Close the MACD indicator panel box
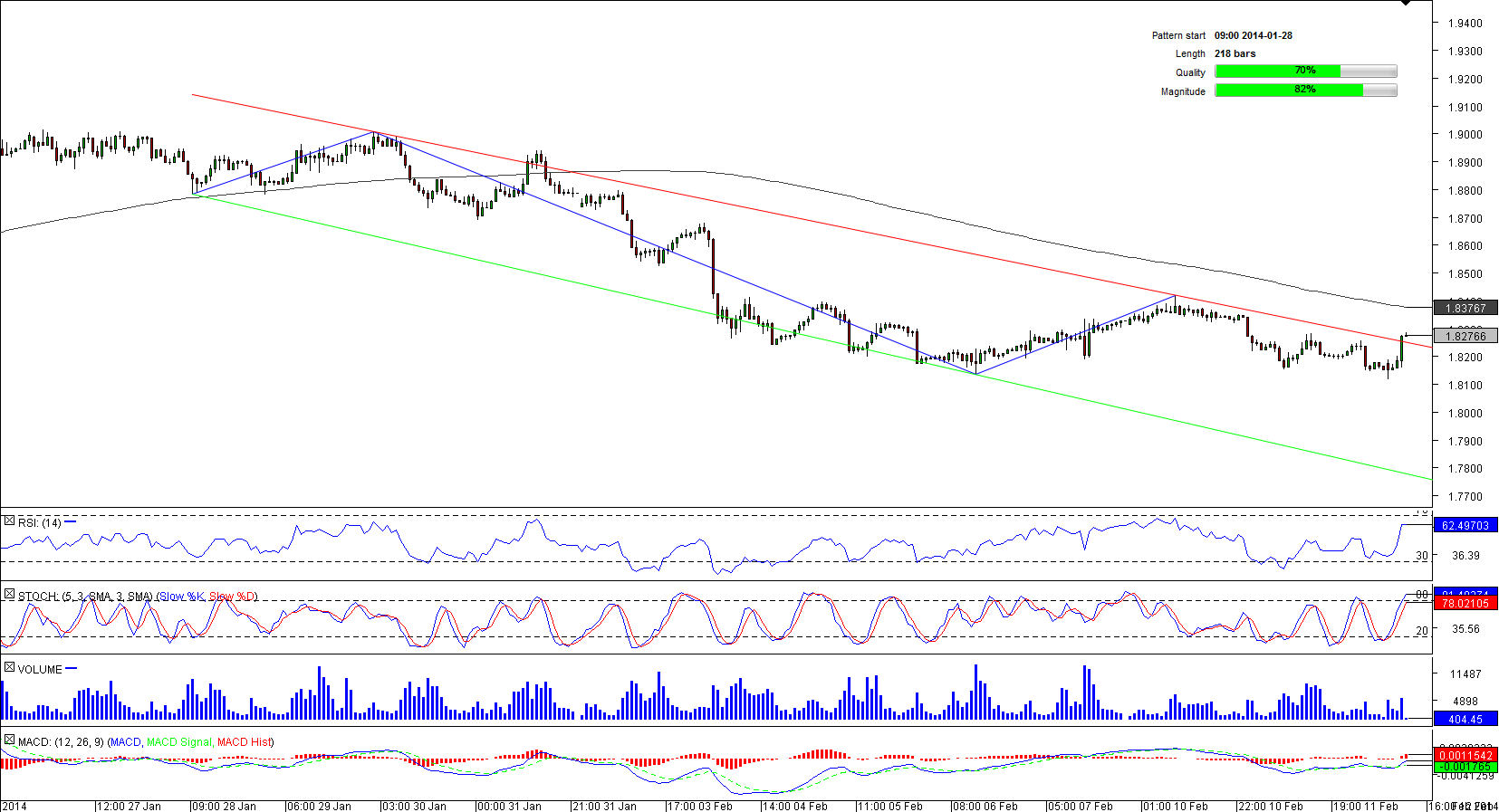Screen dimensions: 1499x812 pos(9,740)
